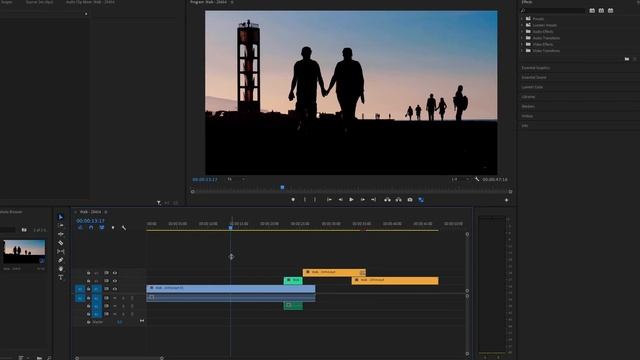The image size is (640, 360).
Task: Play the sequence in Program monitor
Action: coord(351,200)
